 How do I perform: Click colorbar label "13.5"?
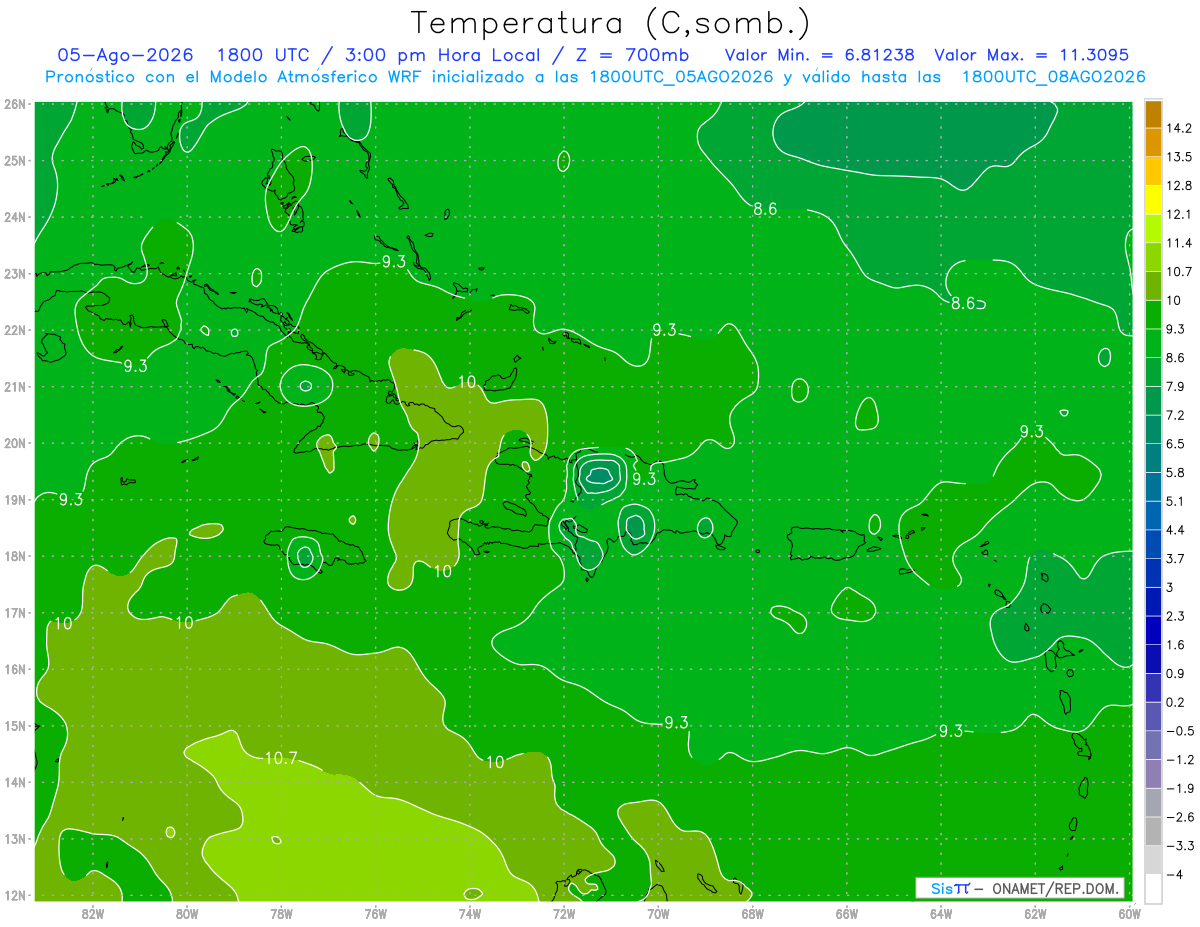(x=1178, y=157)
